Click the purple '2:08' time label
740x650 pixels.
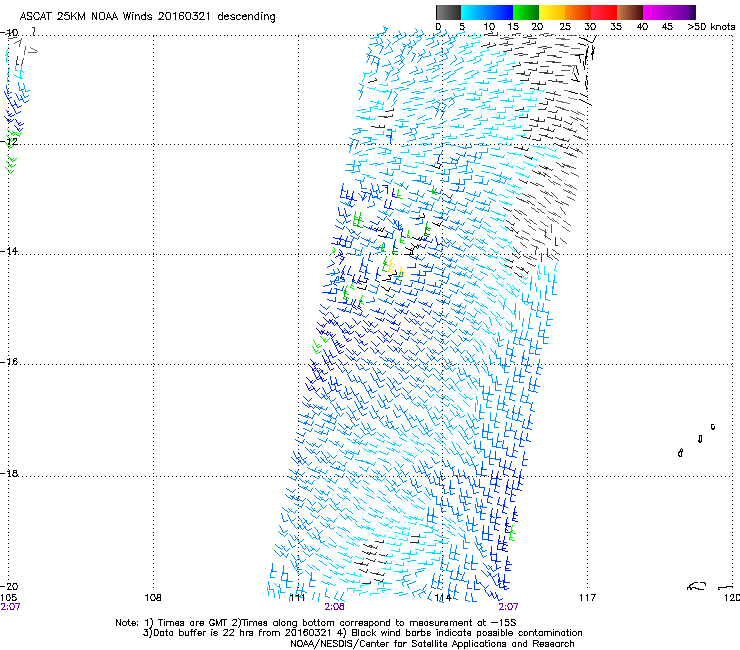[x=335, y=607]
